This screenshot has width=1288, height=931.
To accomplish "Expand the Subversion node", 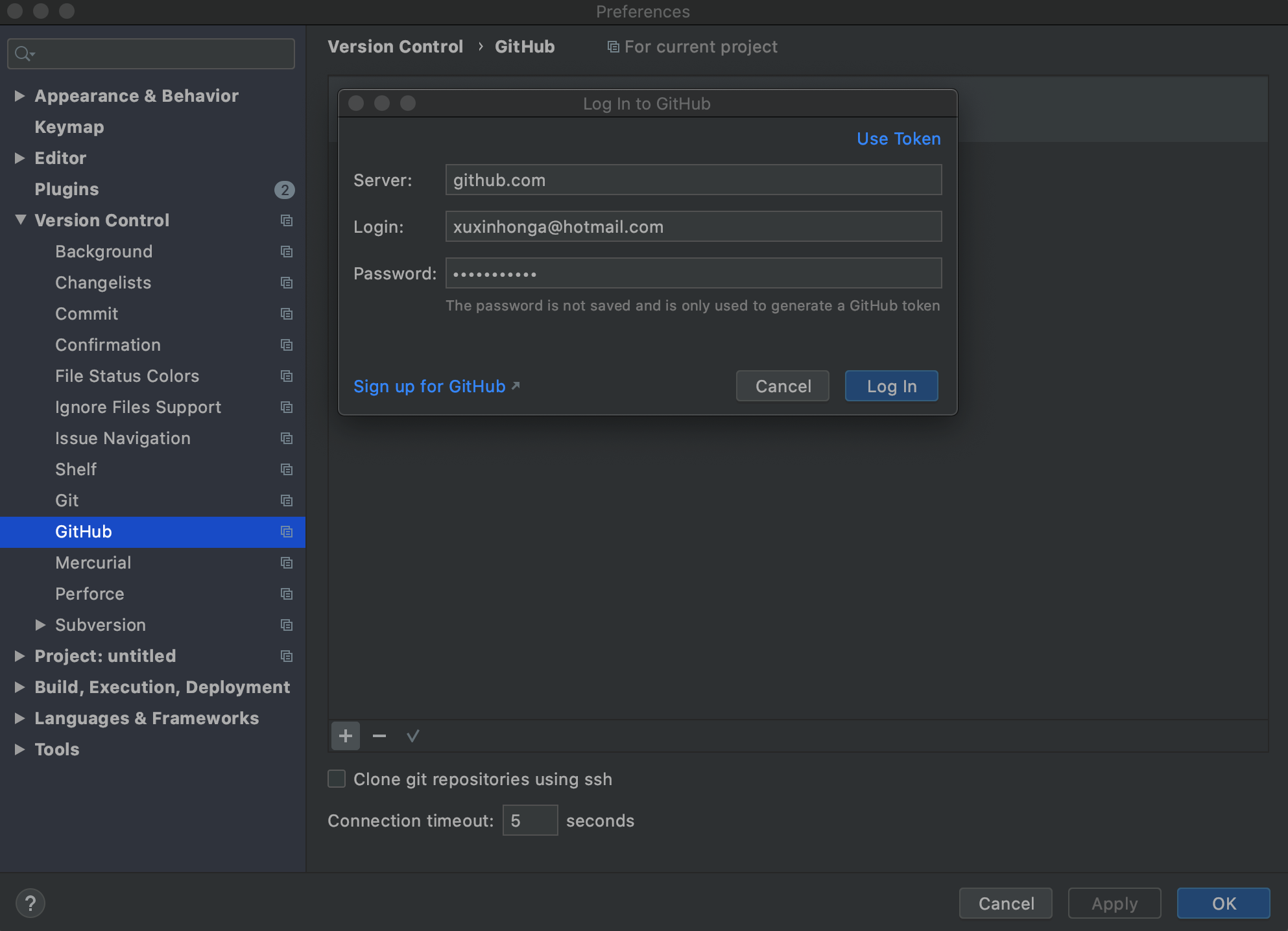I will [x=40, y=625].
